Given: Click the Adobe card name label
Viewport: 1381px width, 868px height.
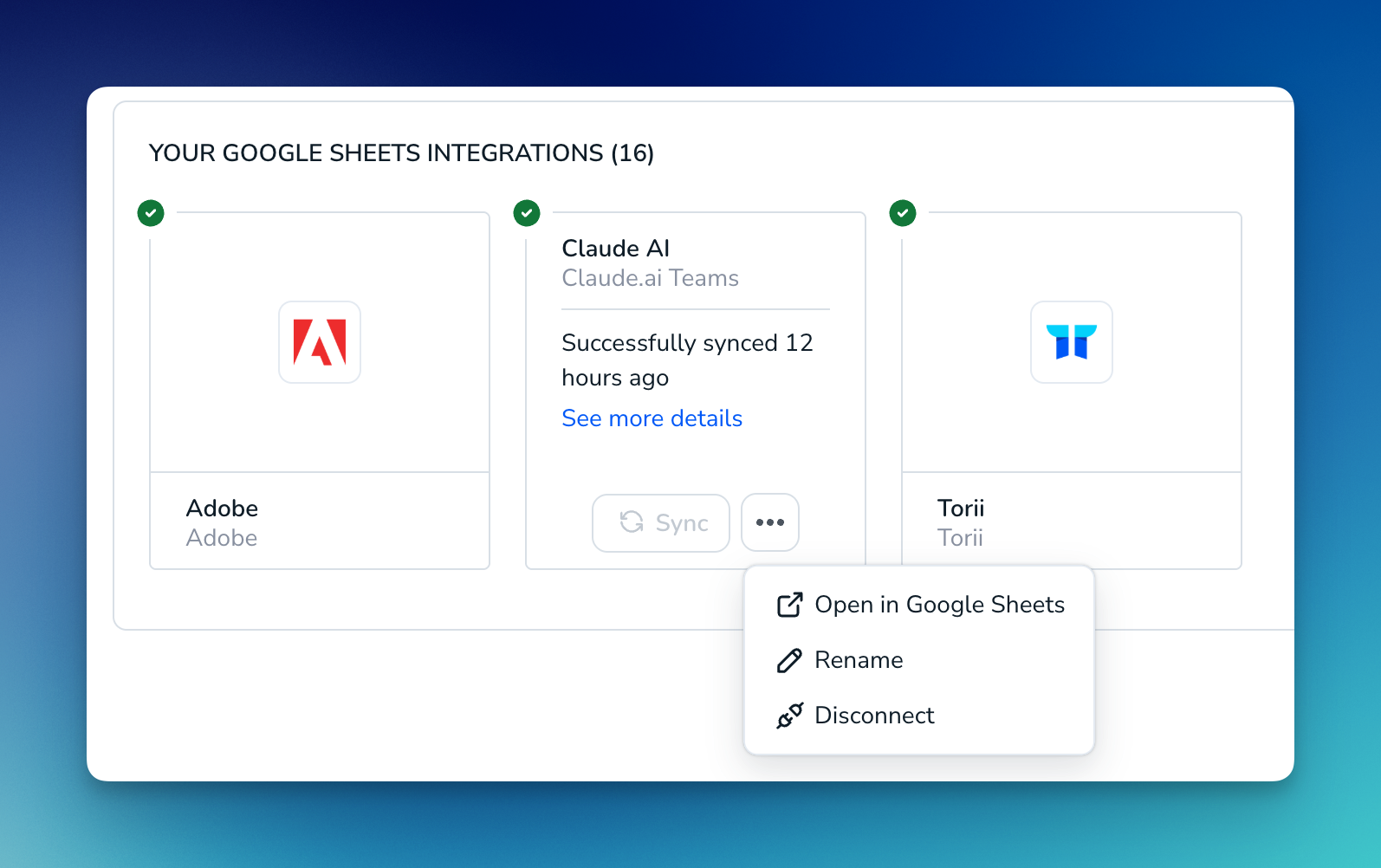Looking at the screenshot, I should click(x=223, y=508).
